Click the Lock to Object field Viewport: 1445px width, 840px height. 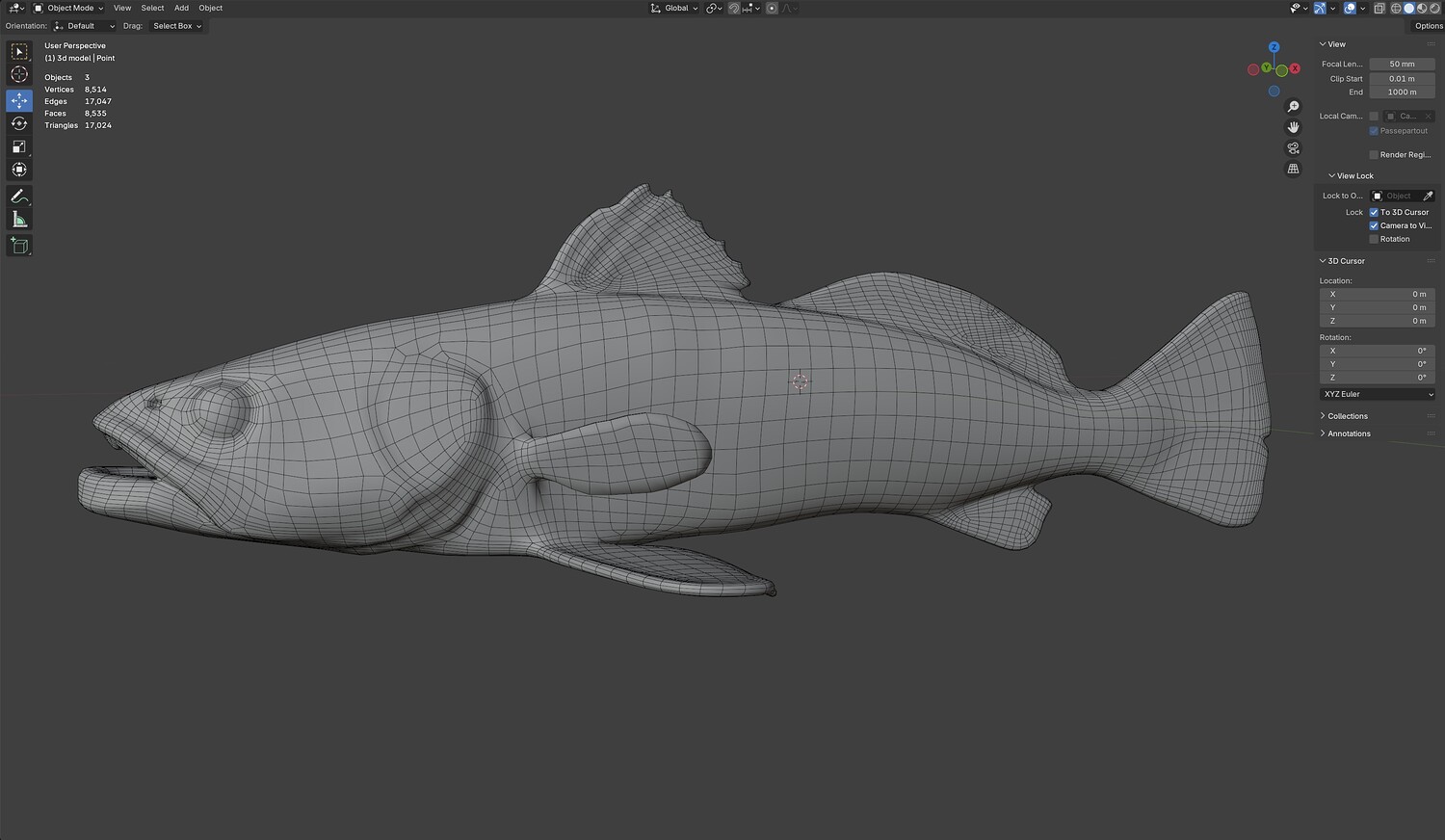click(x=1395, y=197)
